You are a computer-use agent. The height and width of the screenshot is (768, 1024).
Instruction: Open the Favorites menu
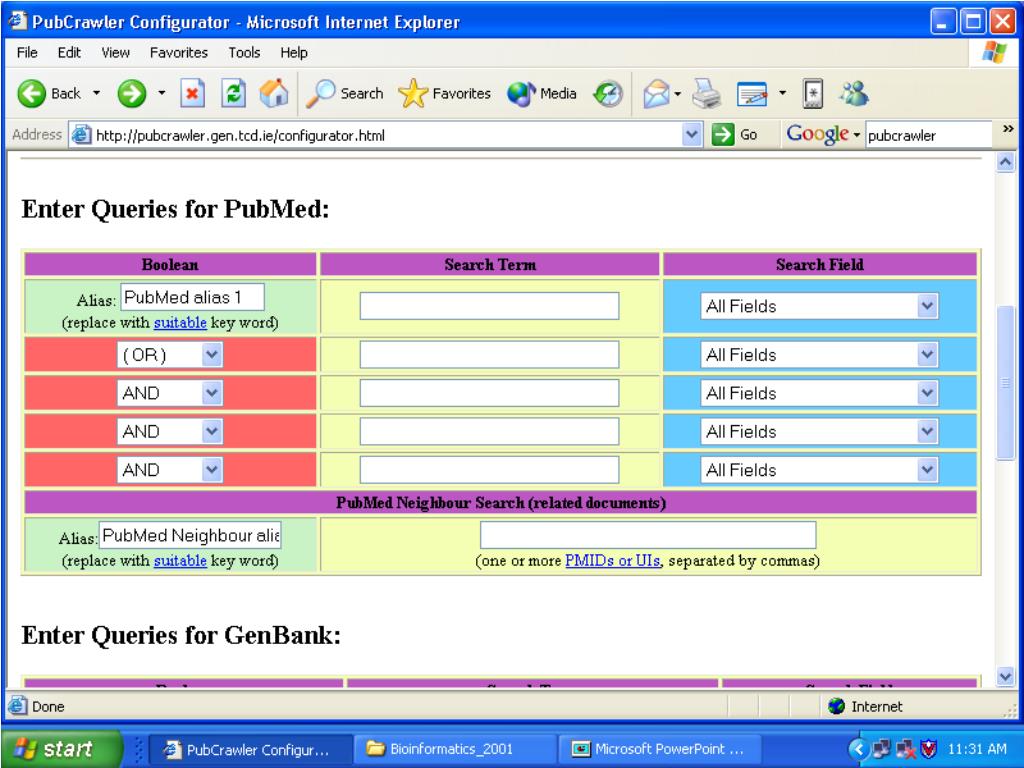point(178,53)
